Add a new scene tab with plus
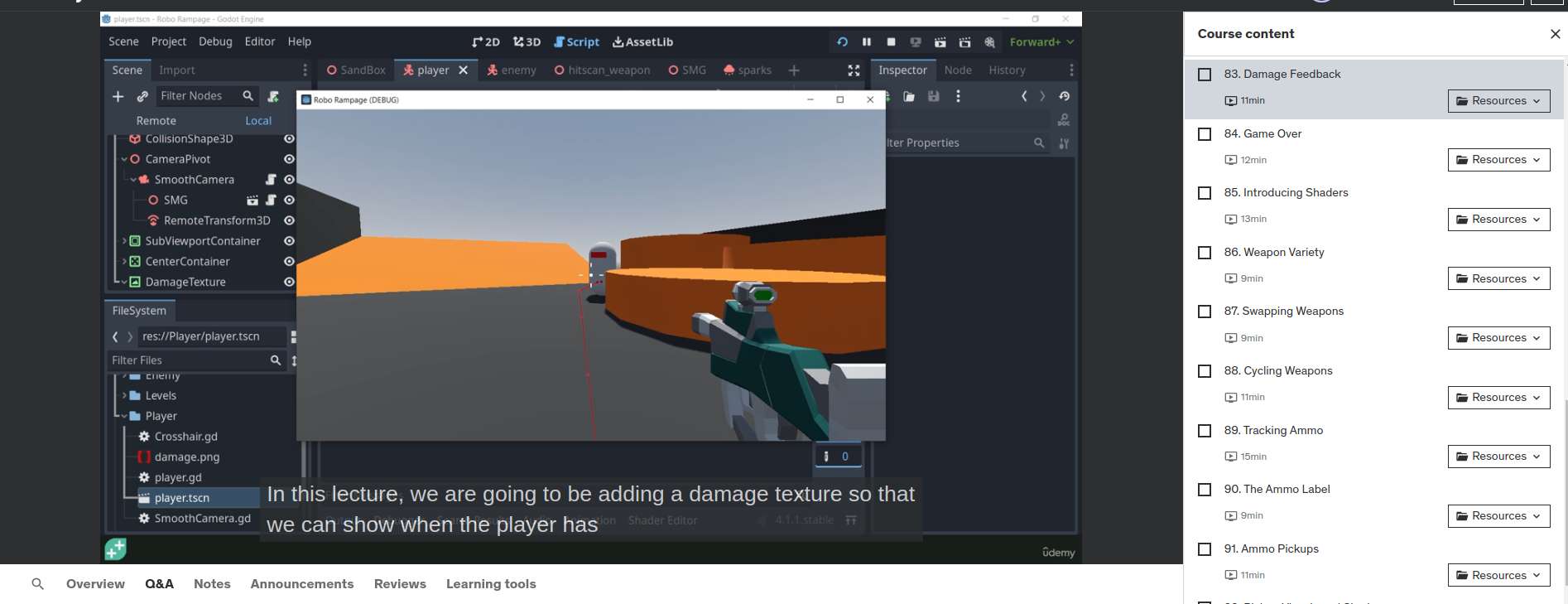 [x=794, y=70]
